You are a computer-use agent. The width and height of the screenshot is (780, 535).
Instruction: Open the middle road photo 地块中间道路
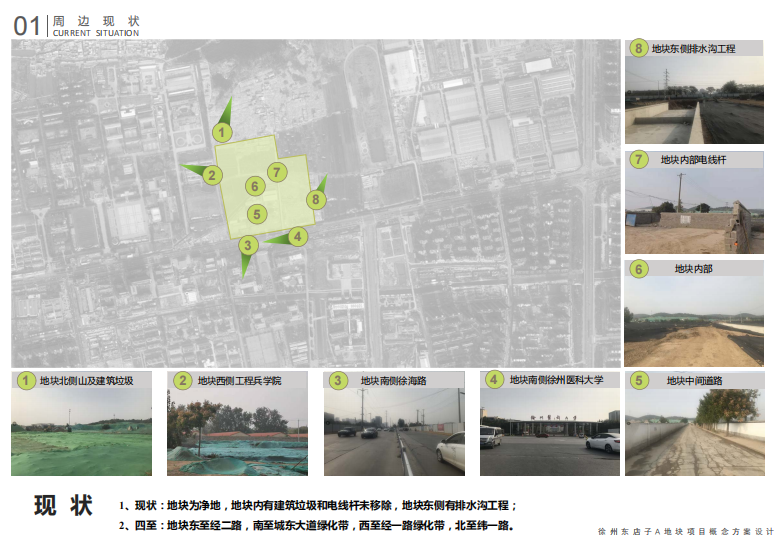coord(694,432)
